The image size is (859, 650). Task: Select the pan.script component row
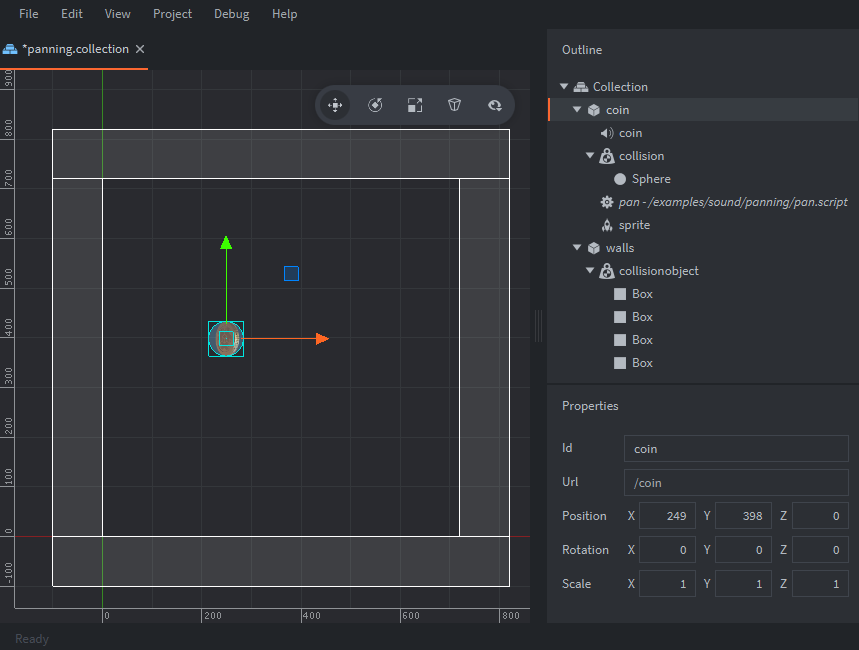click(703, 202)
